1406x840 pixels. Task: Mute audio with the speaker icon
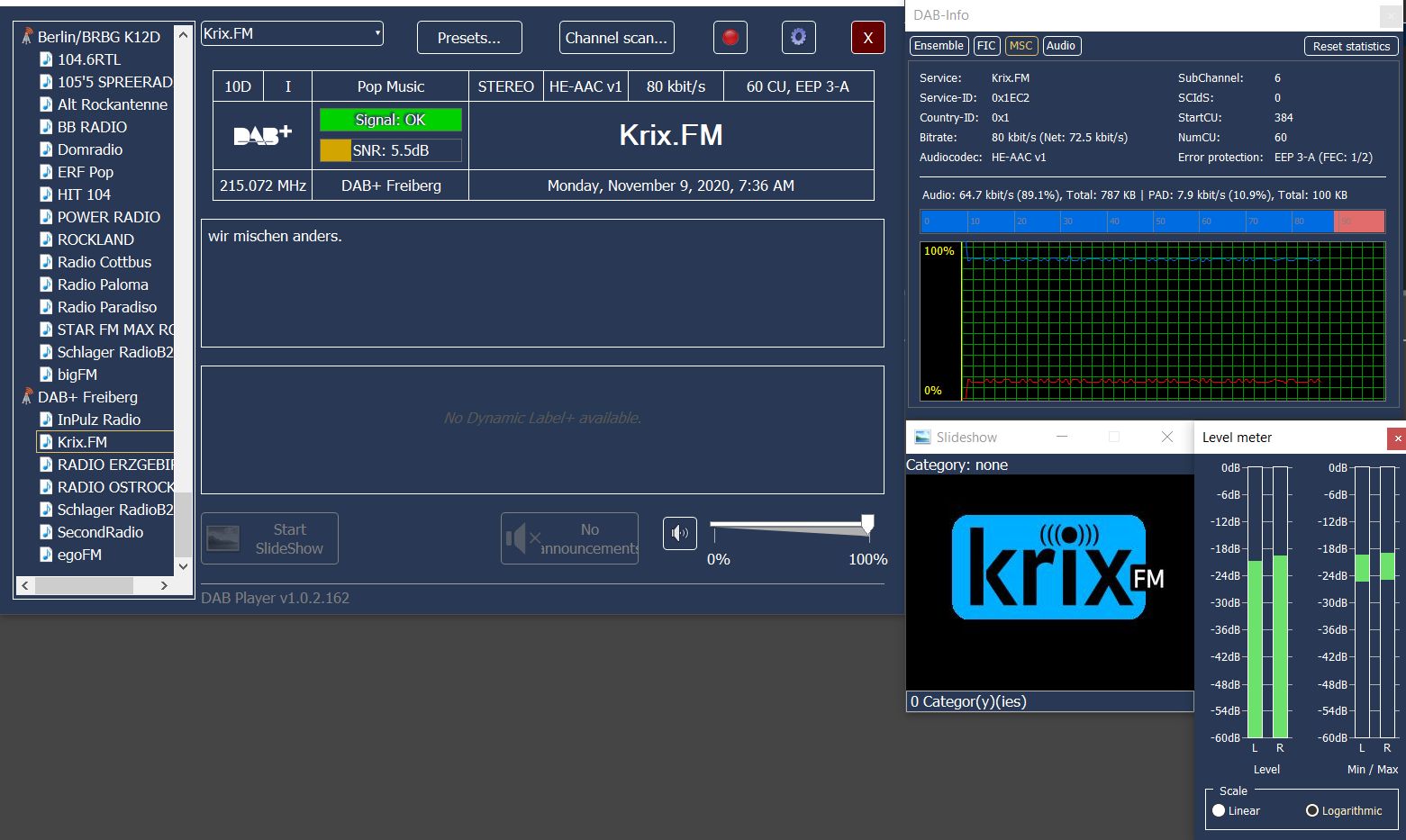[680, 533]
